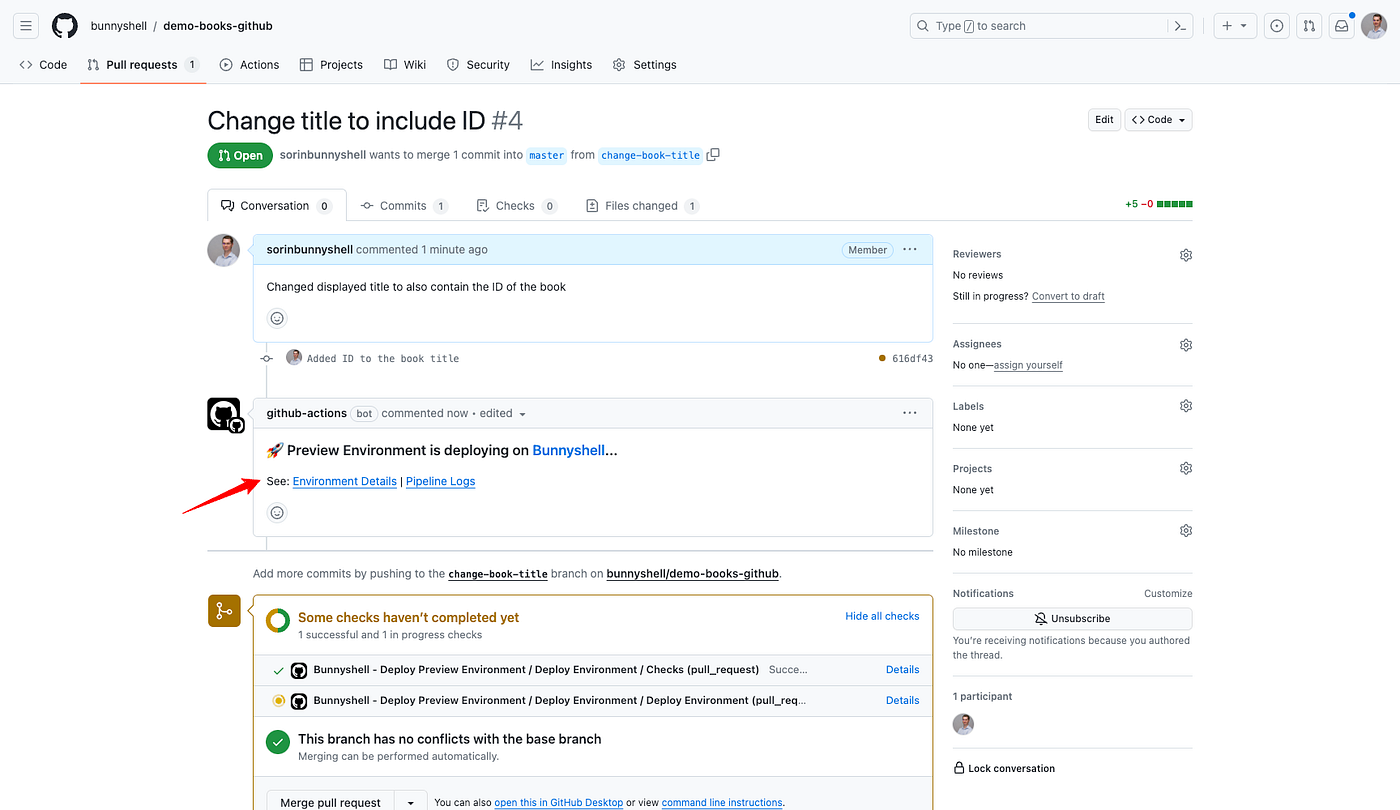Click the GitHub logo
This screenshot has height=810, width=1400.
coord(65,26)
